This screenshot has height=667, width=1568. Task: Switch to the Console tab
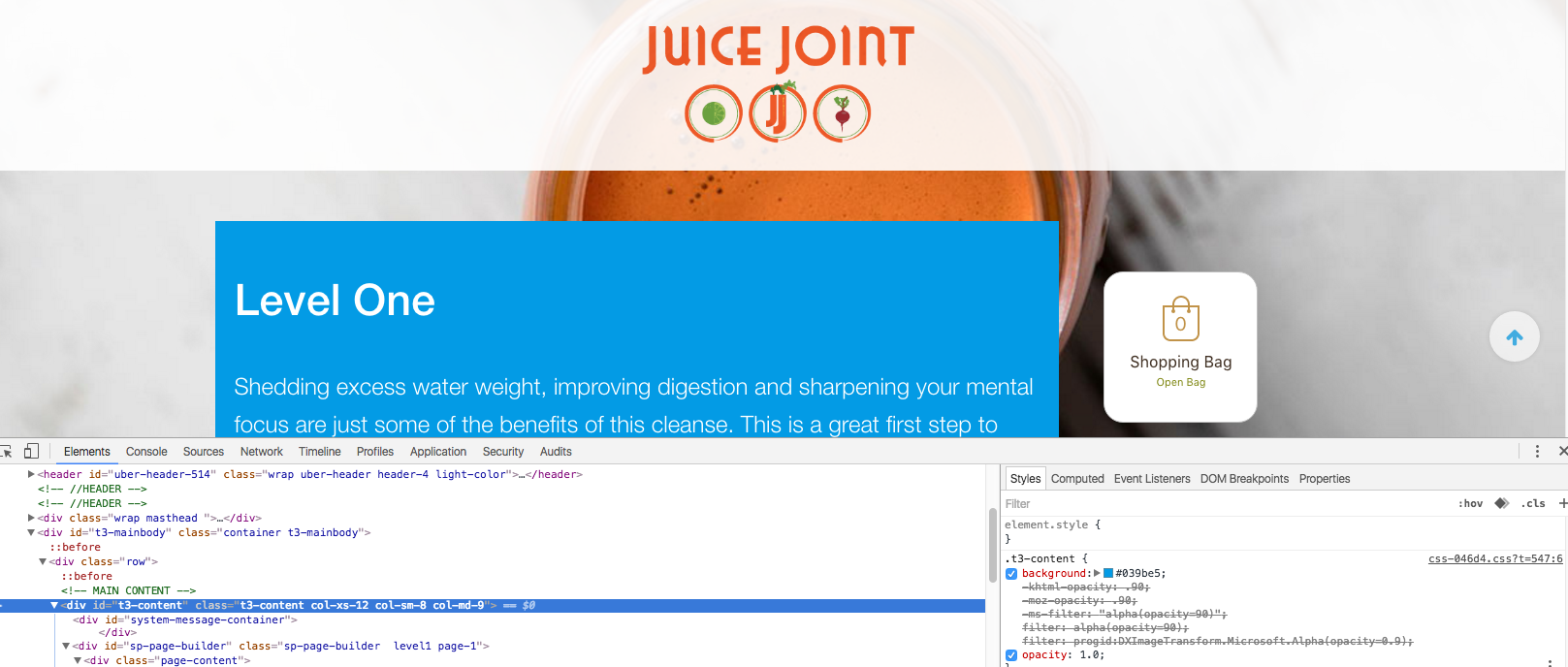[x=146, y=452]
